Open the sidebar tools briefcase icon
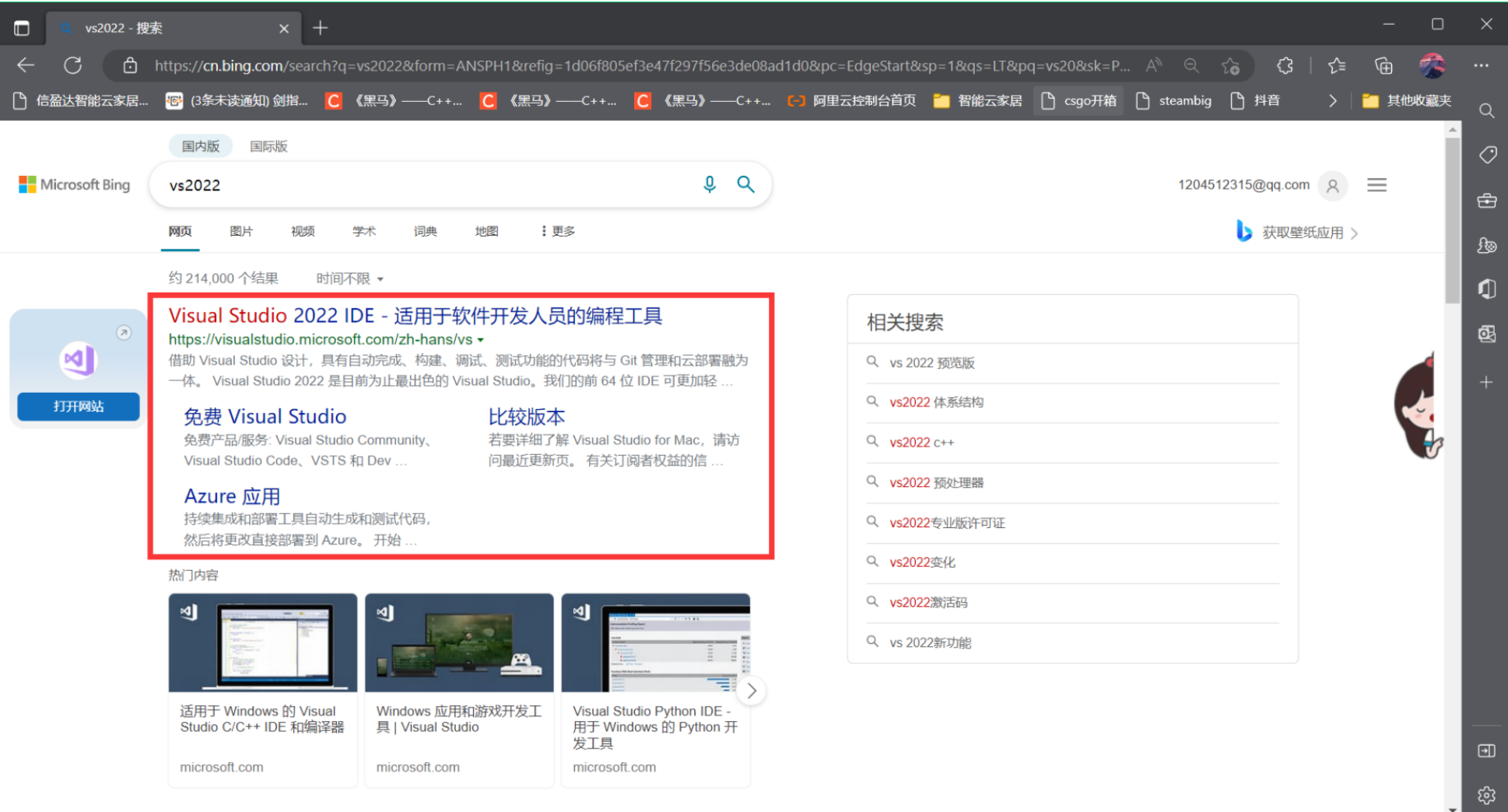 click(x=1487, y=201)
